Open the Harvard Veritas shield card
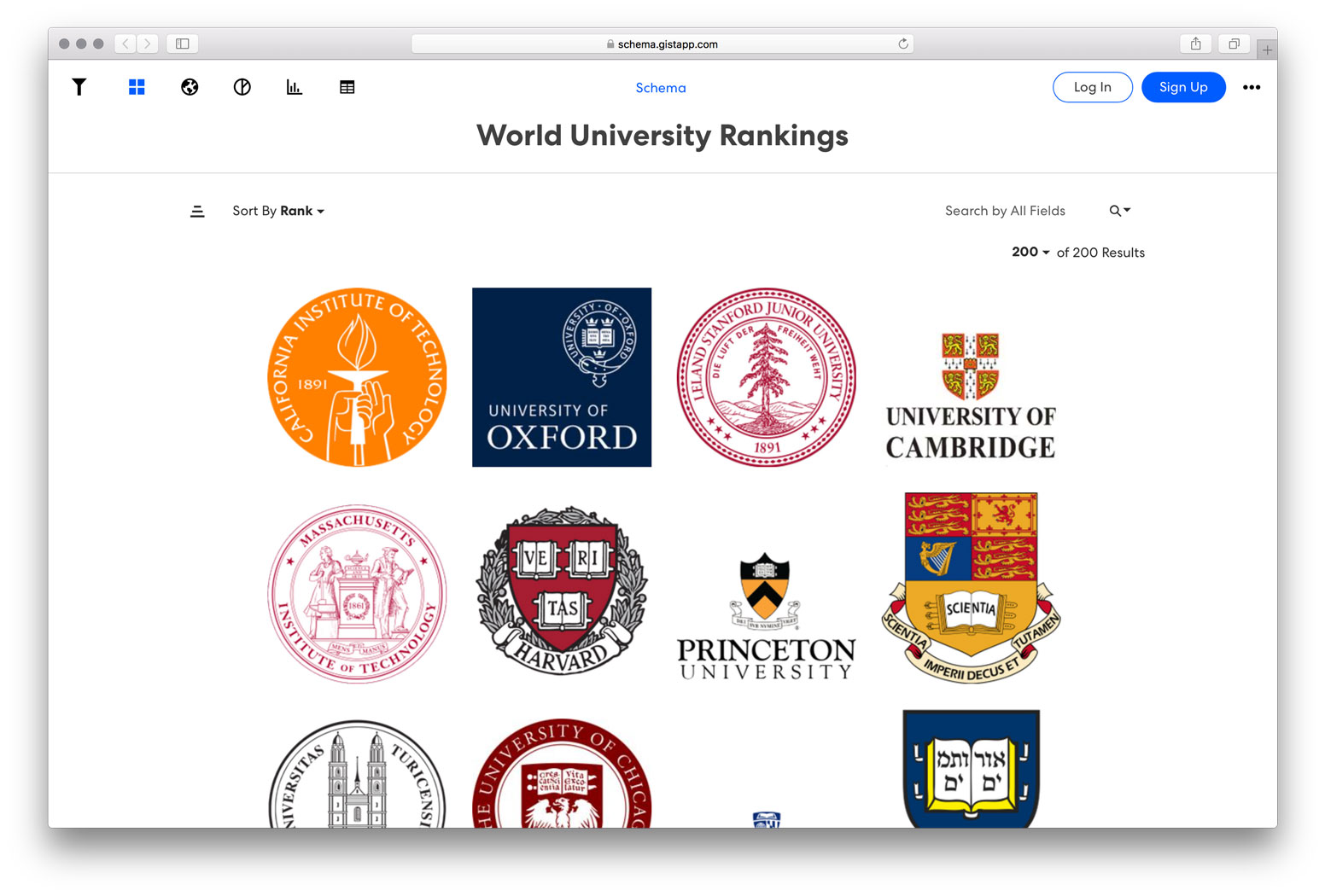 click(562, 591)
